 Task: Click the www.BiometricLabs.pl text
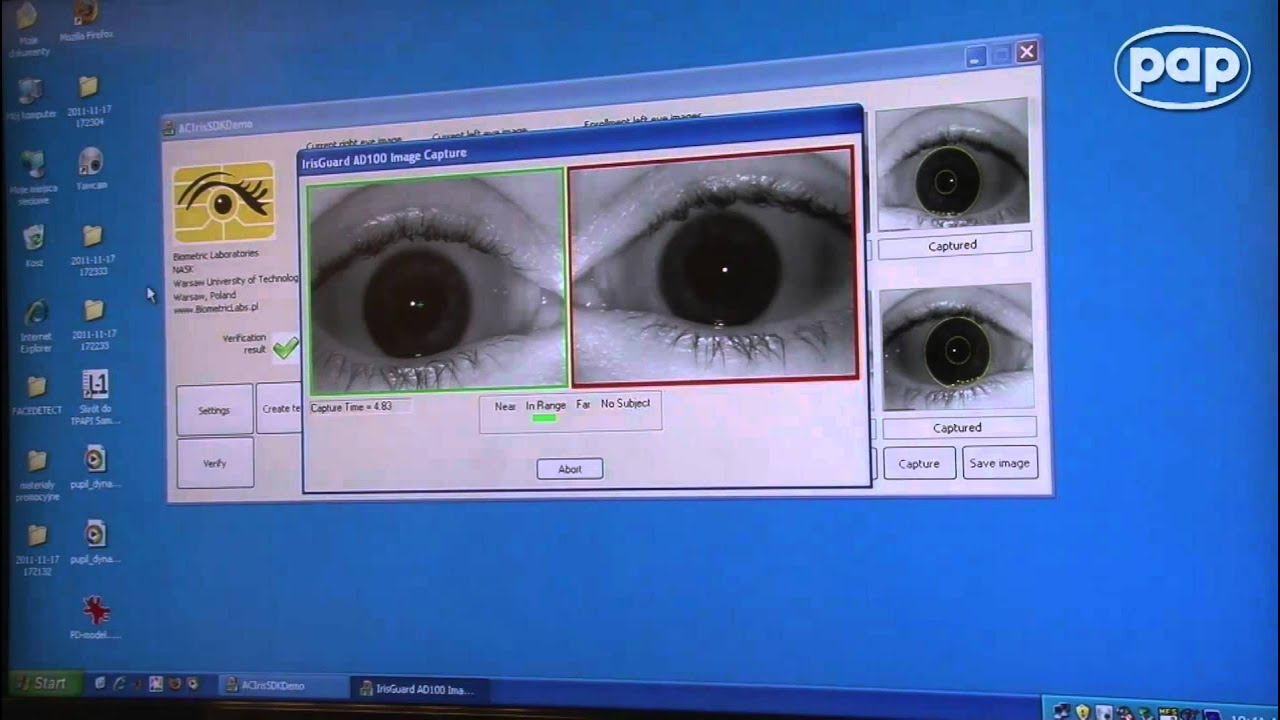coord(215,309)
